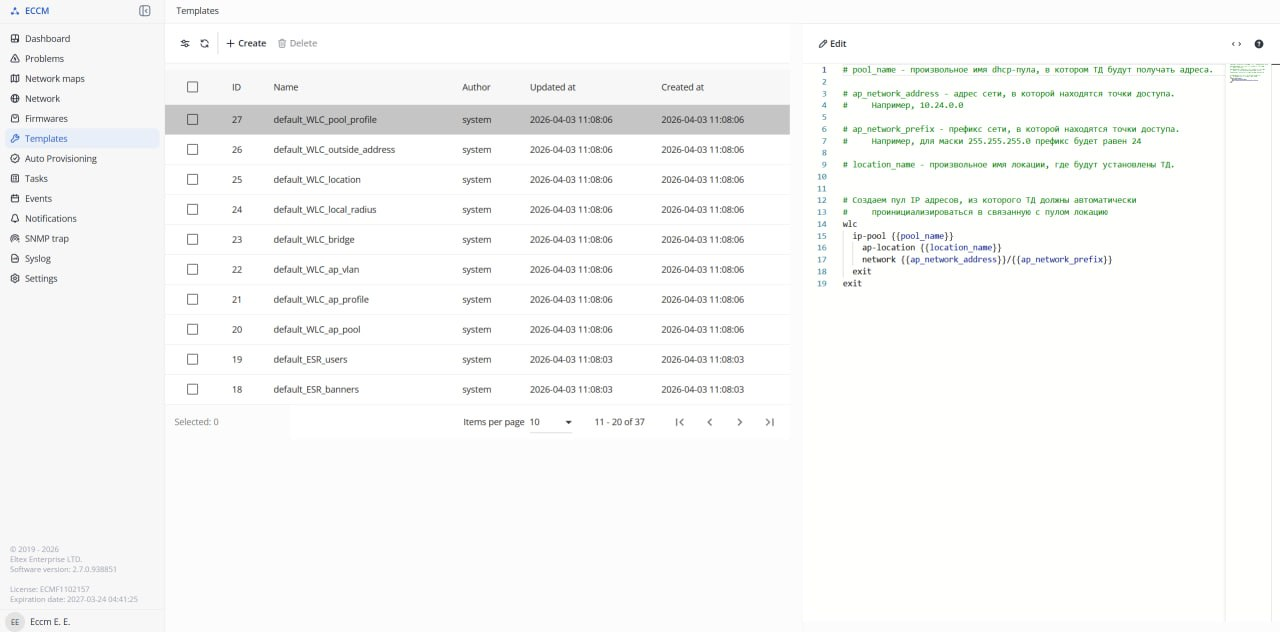Check the box for default_WLC_location row
The height and width of the screenshot is (632, 1280).
(x=193, y=180)
